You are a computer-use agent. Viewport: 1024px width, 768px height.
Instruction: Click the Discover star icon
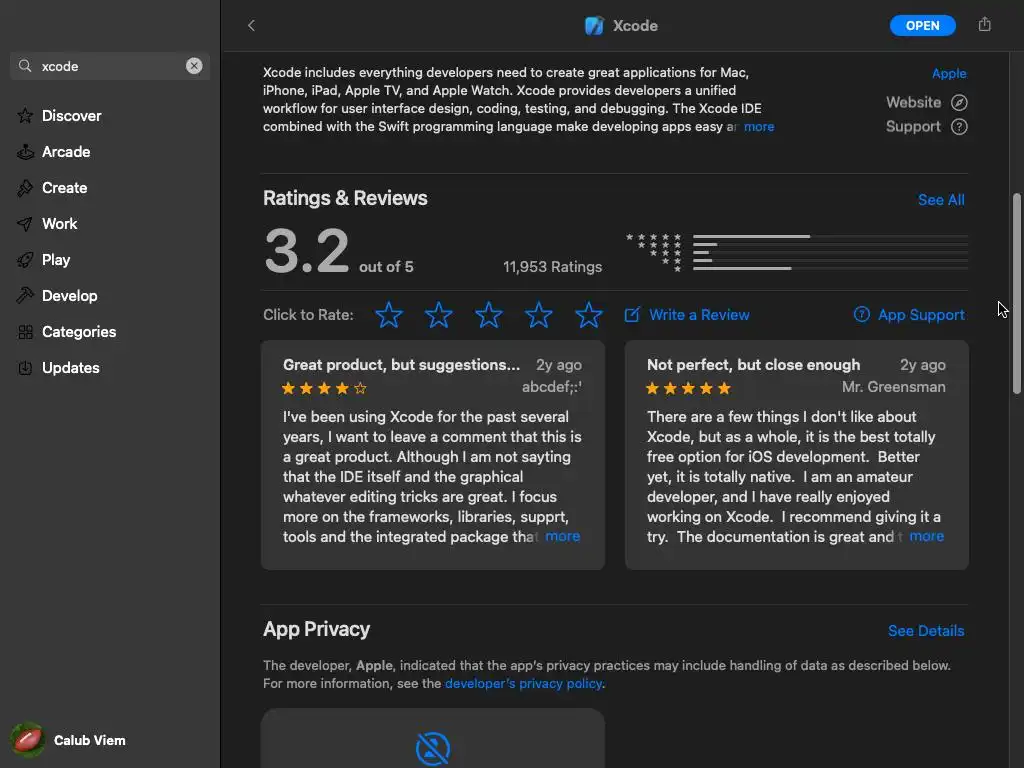[x=25, y=116]
